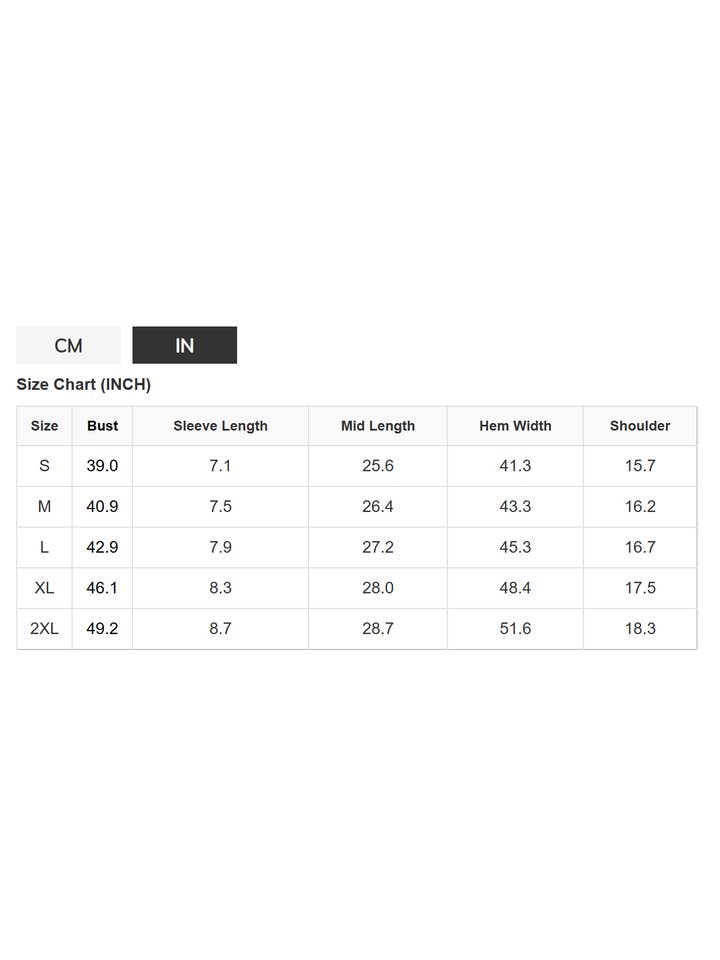Click the Size column header

click(x=44, y=426)
